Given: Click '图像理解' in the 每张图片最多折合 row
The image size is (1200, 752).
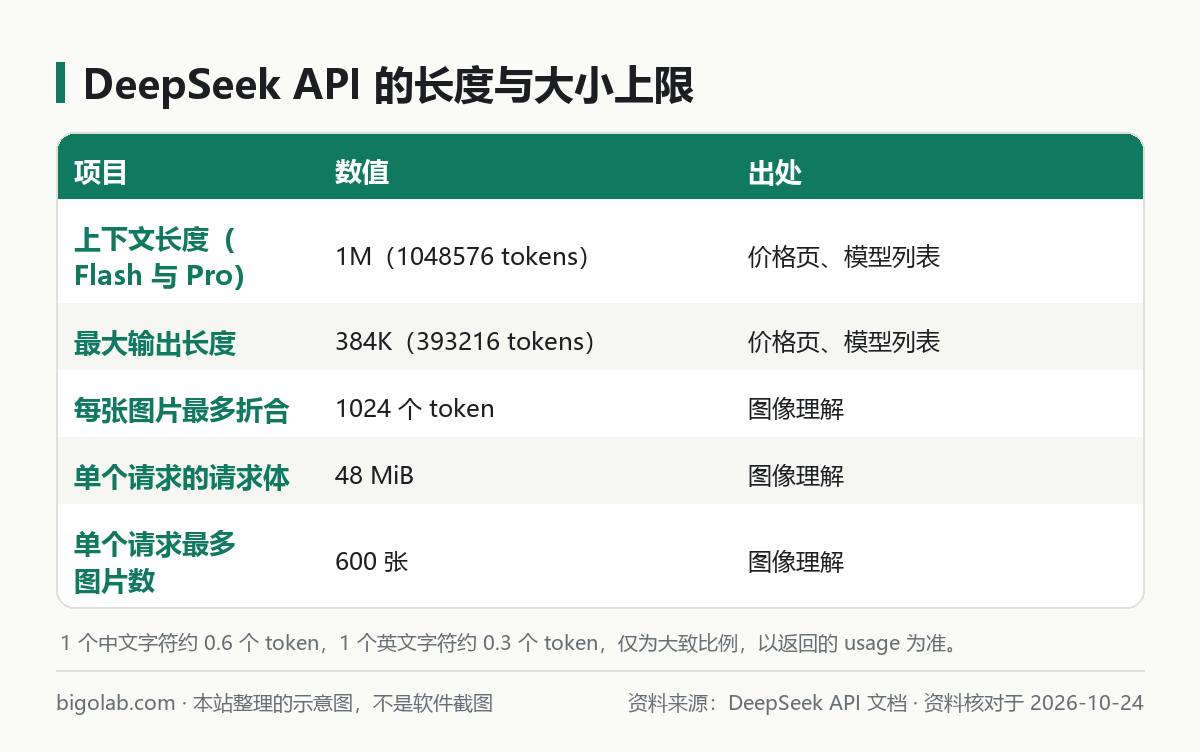Looking at the screenshot, I should (796, 409).
